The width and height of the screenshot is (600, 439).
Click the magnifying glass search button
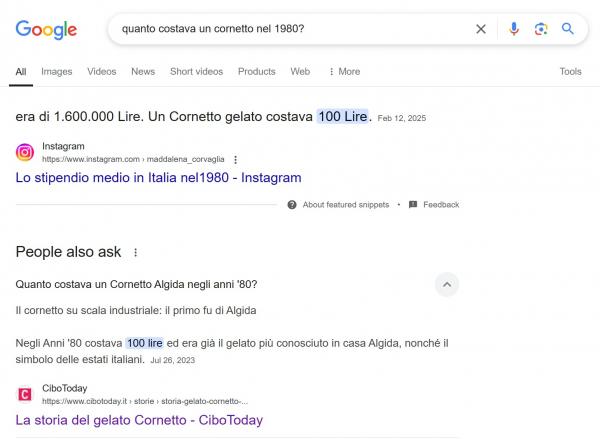568,29
